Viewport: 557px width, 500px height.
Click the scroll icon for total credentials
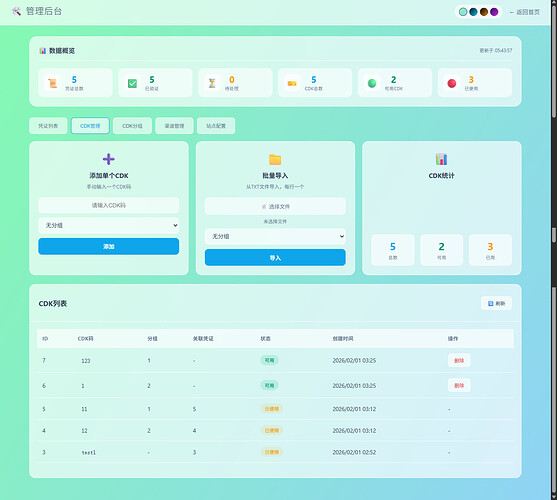pyautogui.click(x=53, y=83)
